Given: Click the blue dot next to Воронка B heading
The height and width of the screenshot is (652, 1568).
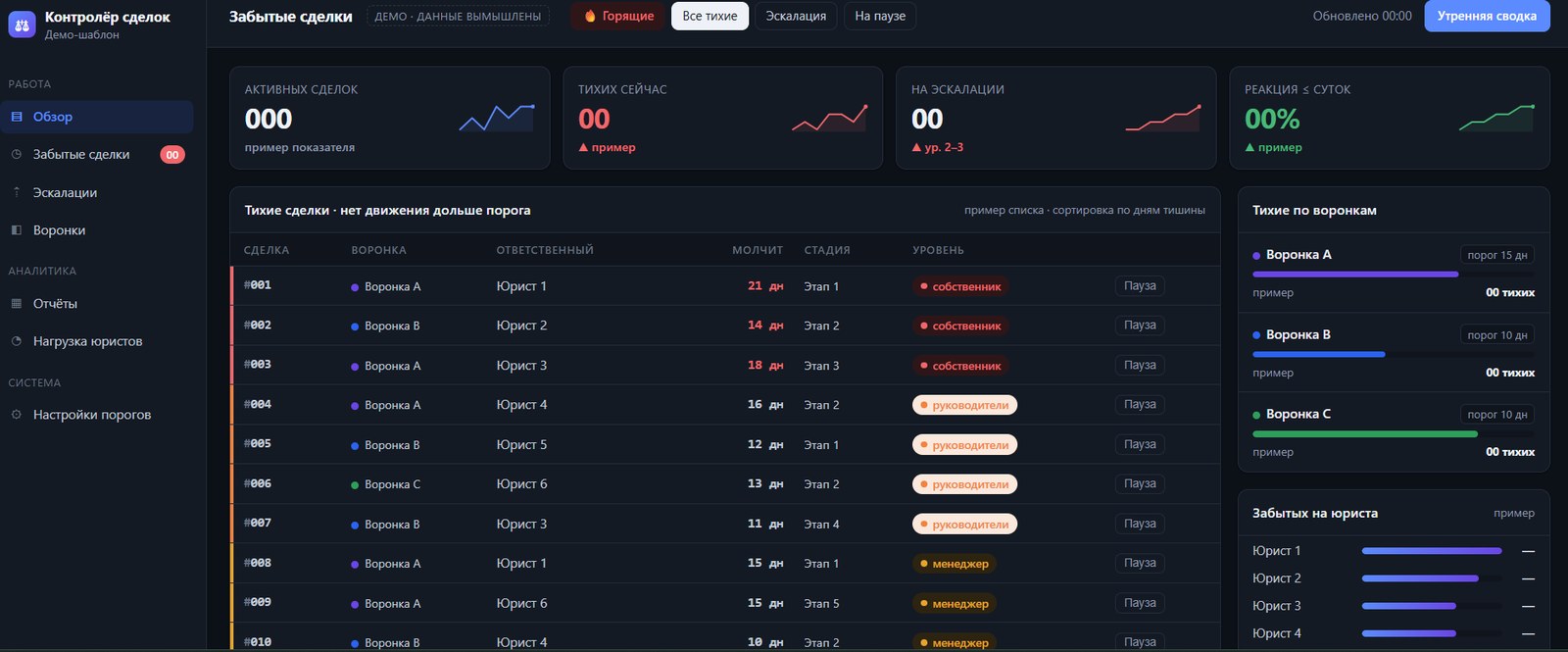Looking at the screenshot, I should pos(1256,335).
